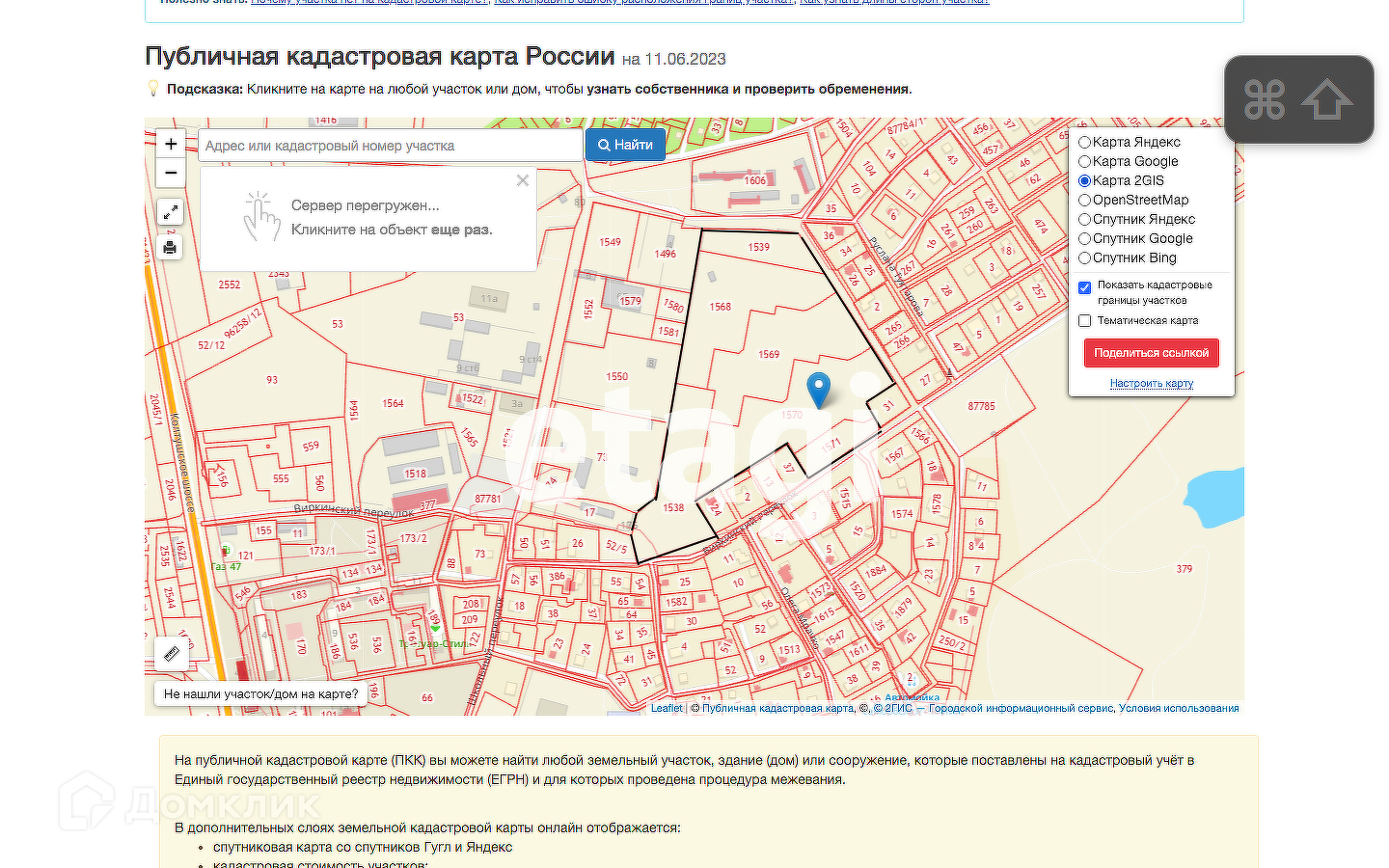
Task: Click parcel 1539 on the map
Action: coord(759,247)
